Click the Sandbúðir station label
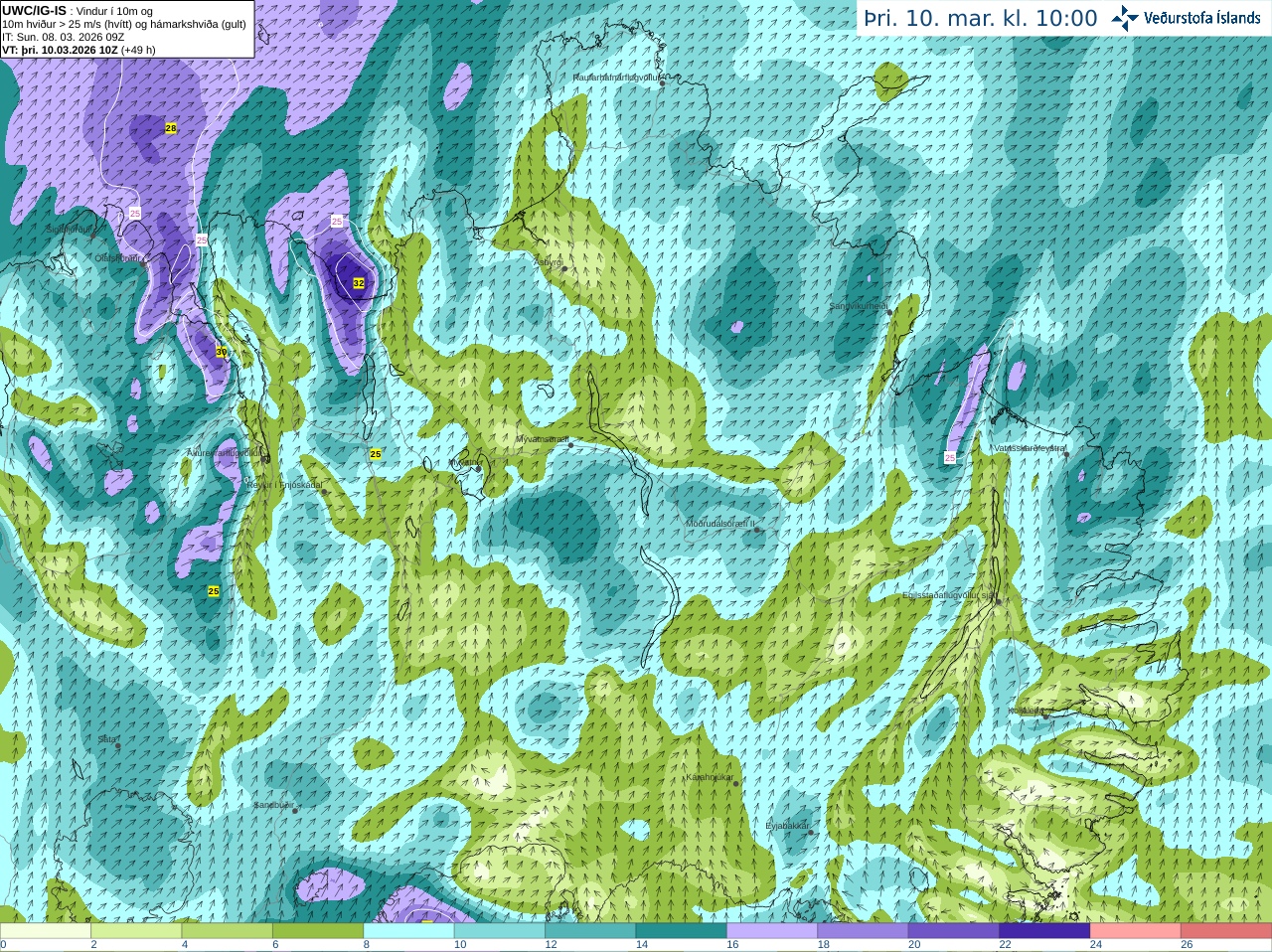This screenshot has width=1272, height=952. [273, 805]
